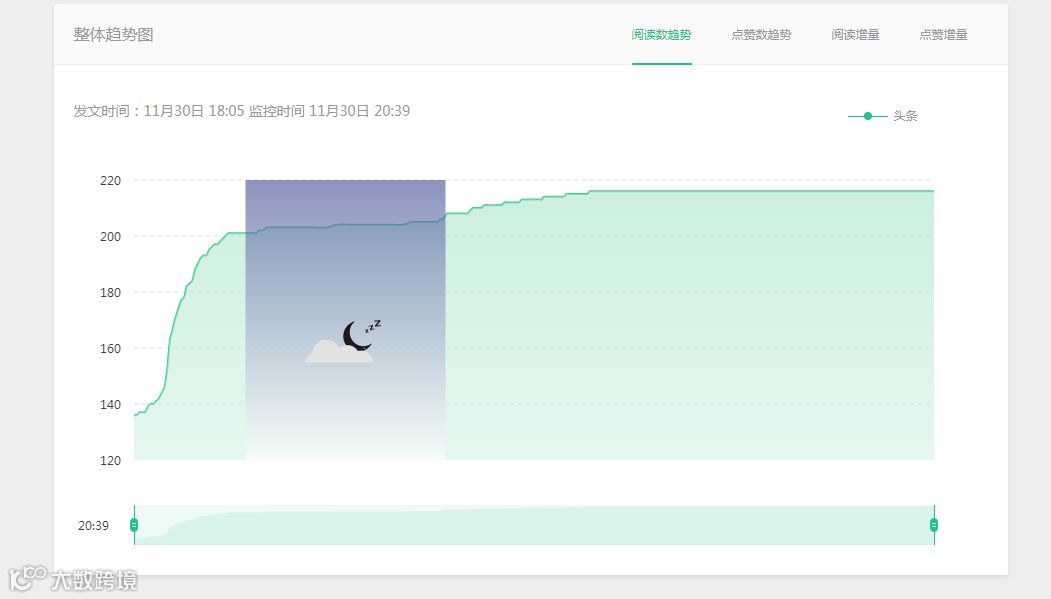
Task: Click the 160 y-axis label
Action: pos(110,348)
